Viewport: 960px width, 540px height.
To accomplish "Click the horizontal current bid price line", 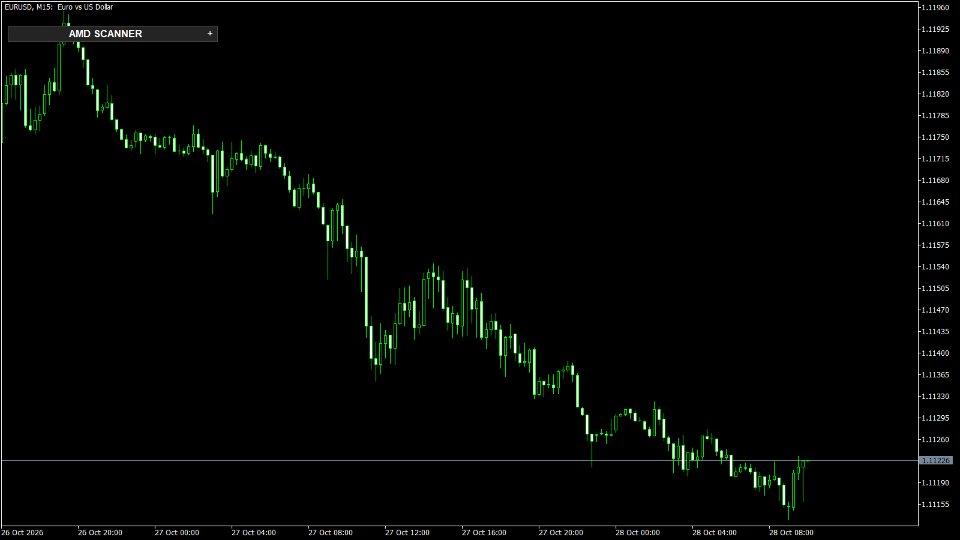I will [x=459, y=460].
